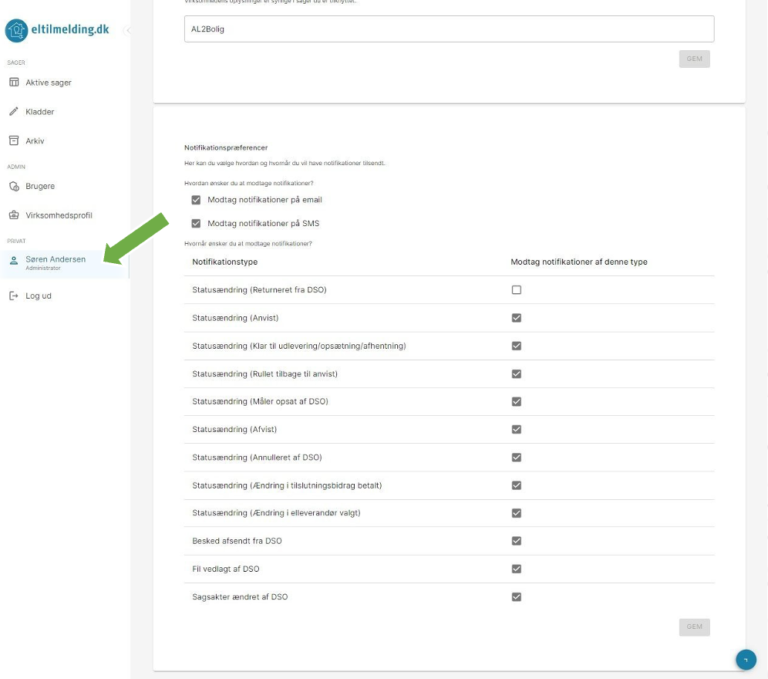Click the Notifikationspræferencer heading
The image size is (768, 679).
click(226, 147)
